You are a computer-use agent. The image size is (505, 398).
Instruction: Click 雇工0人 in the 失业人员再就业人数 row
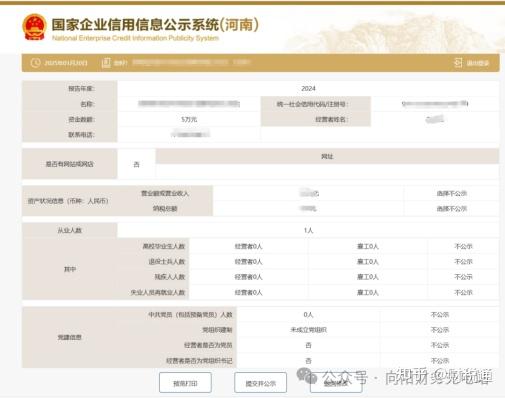368,292
